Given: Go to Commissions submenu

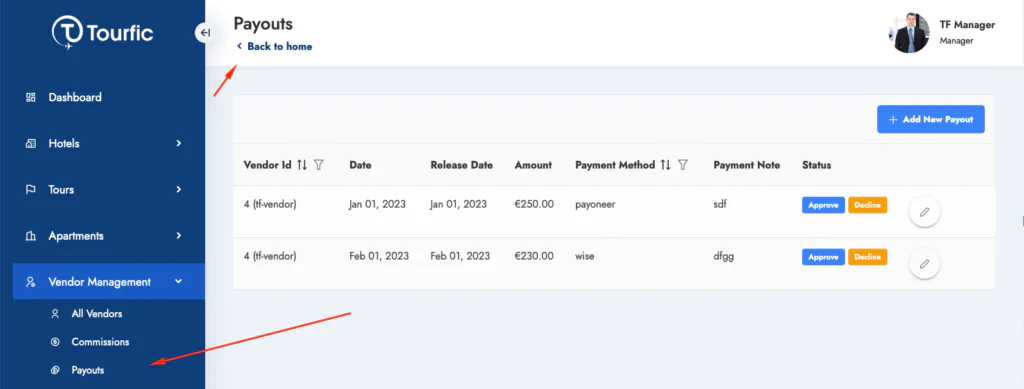Looking at the screenshot, I should point(101,342).
